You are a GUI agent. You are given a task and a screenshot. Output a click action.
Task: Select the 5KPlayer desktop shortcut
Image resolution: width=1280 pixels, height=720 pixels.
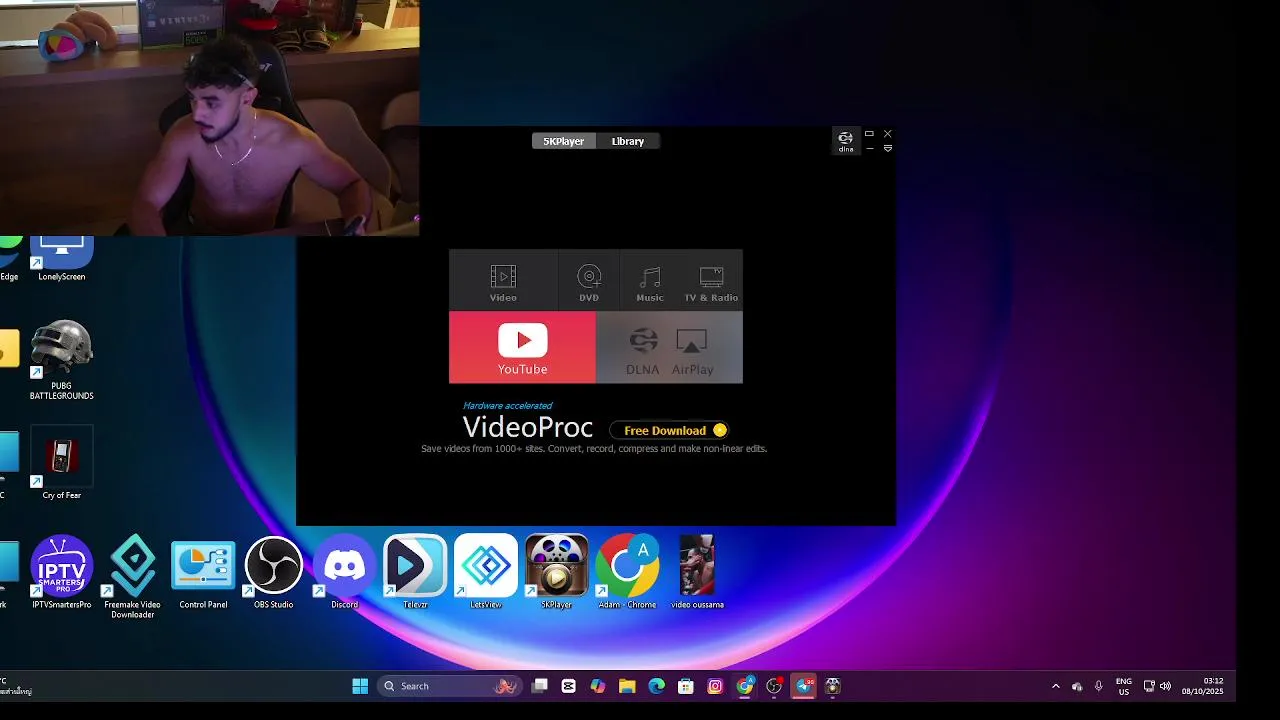tap(556, 572)
